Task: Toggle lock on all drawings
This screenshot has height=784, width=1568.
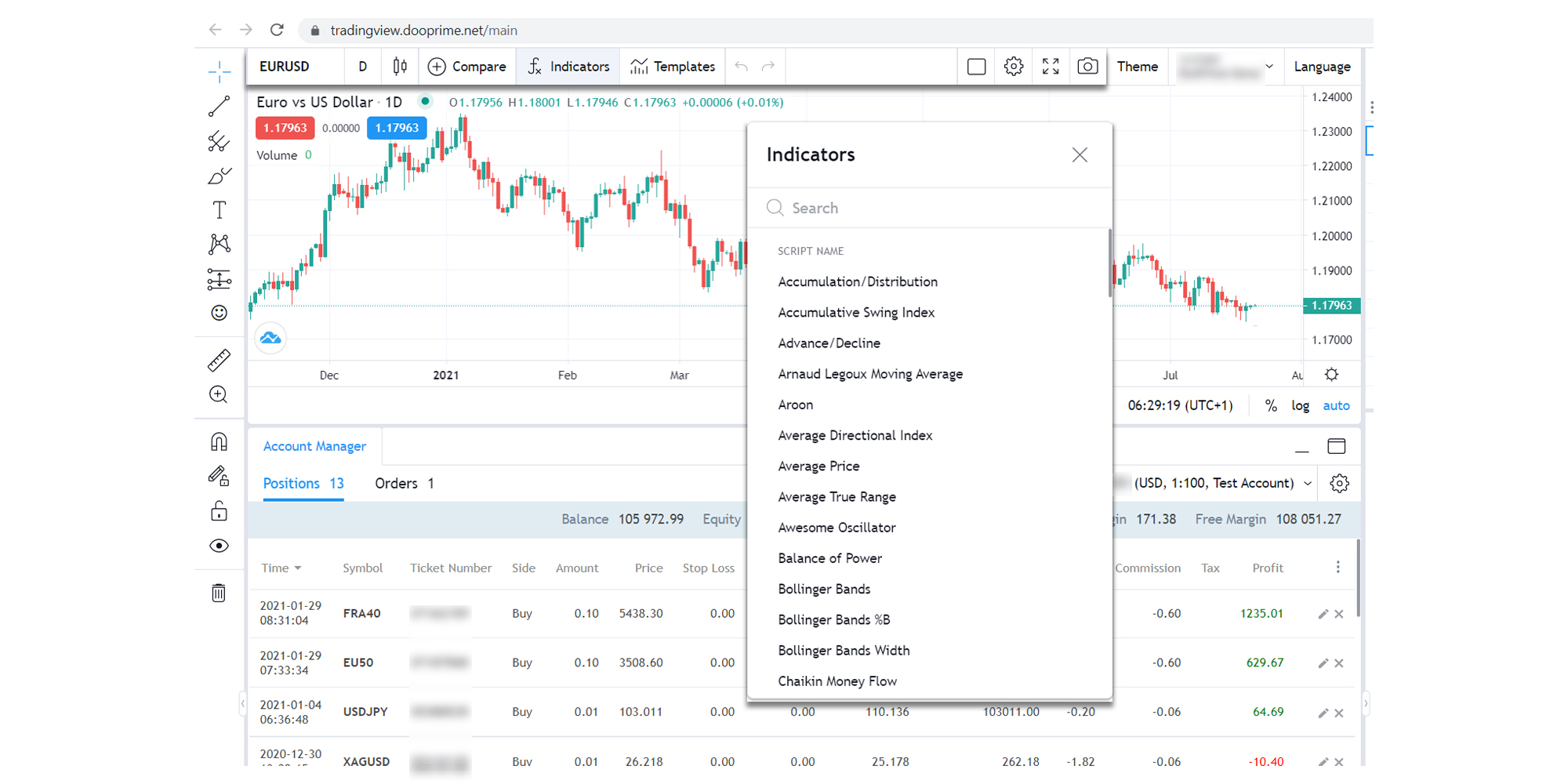Action: click(x=220, y=510)
